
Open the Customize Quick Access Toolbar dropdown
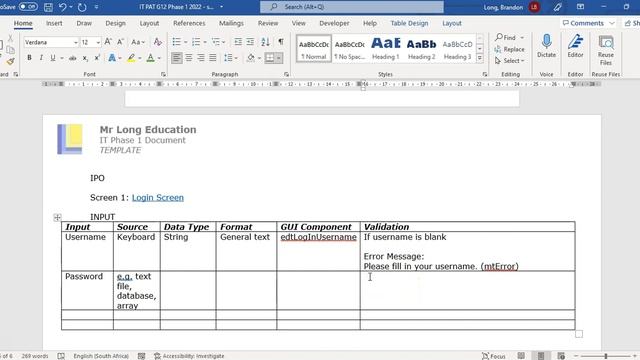pos(97,7)
